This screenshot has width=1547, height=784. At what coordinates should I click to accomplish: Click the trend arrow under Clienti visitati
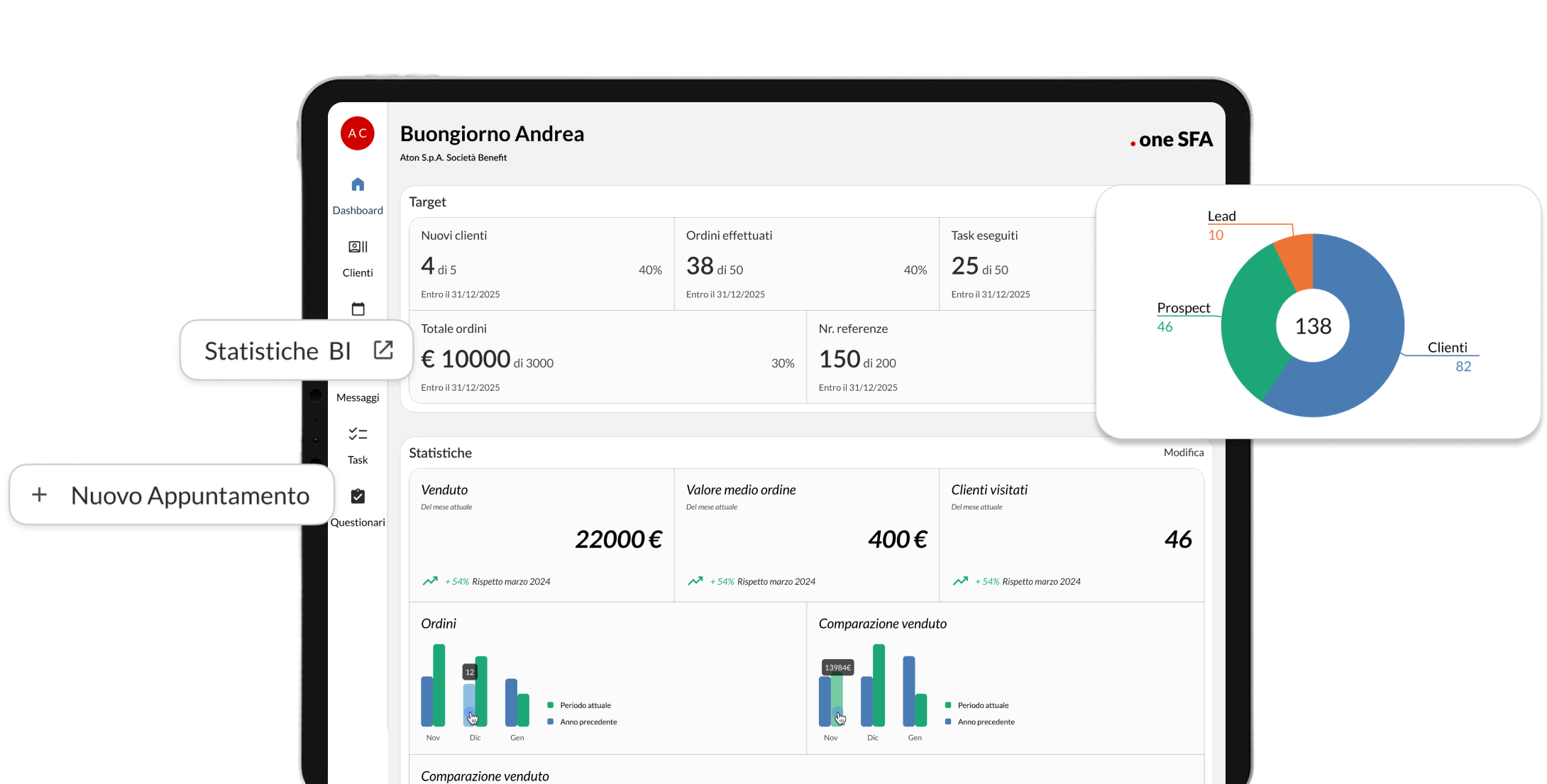pos(960,581)
